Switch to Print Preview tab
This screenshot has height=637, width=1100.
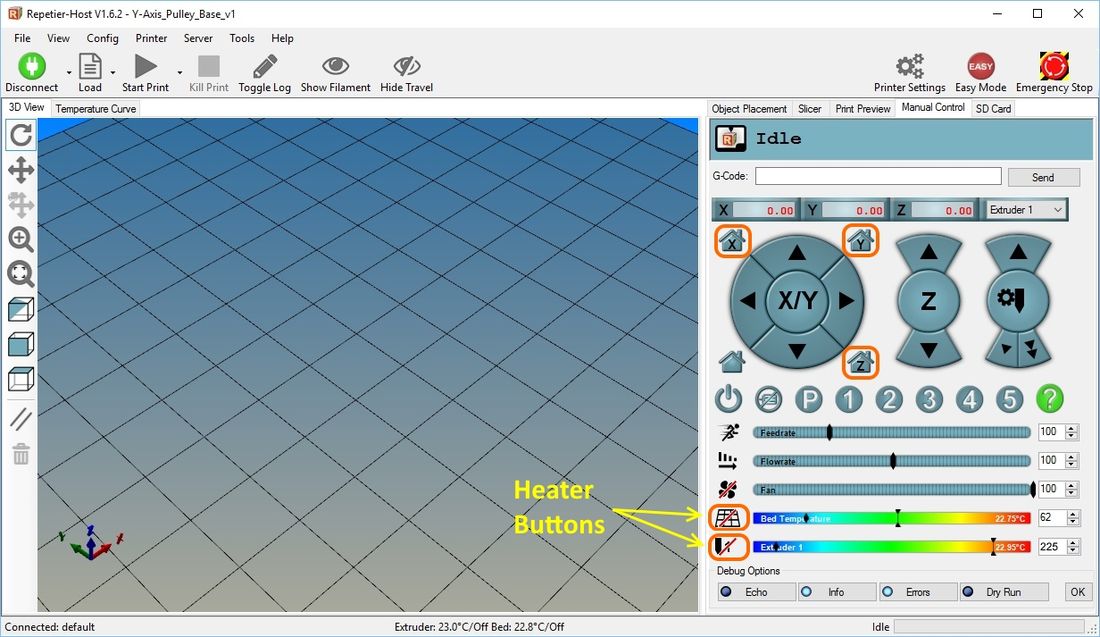coord(863,109)
